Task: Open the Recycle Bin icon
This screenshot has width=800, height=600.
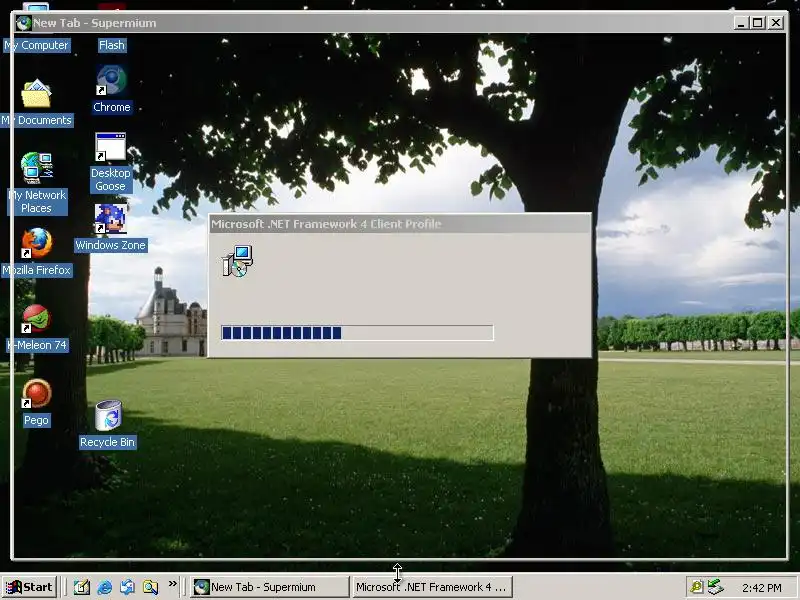Action: pos(108,415)
